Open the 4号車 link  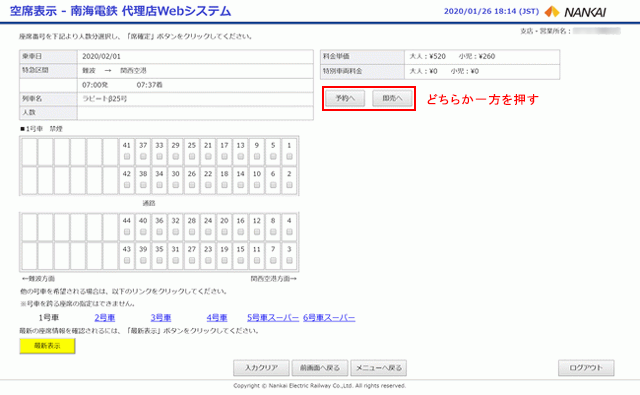(217, 318)
